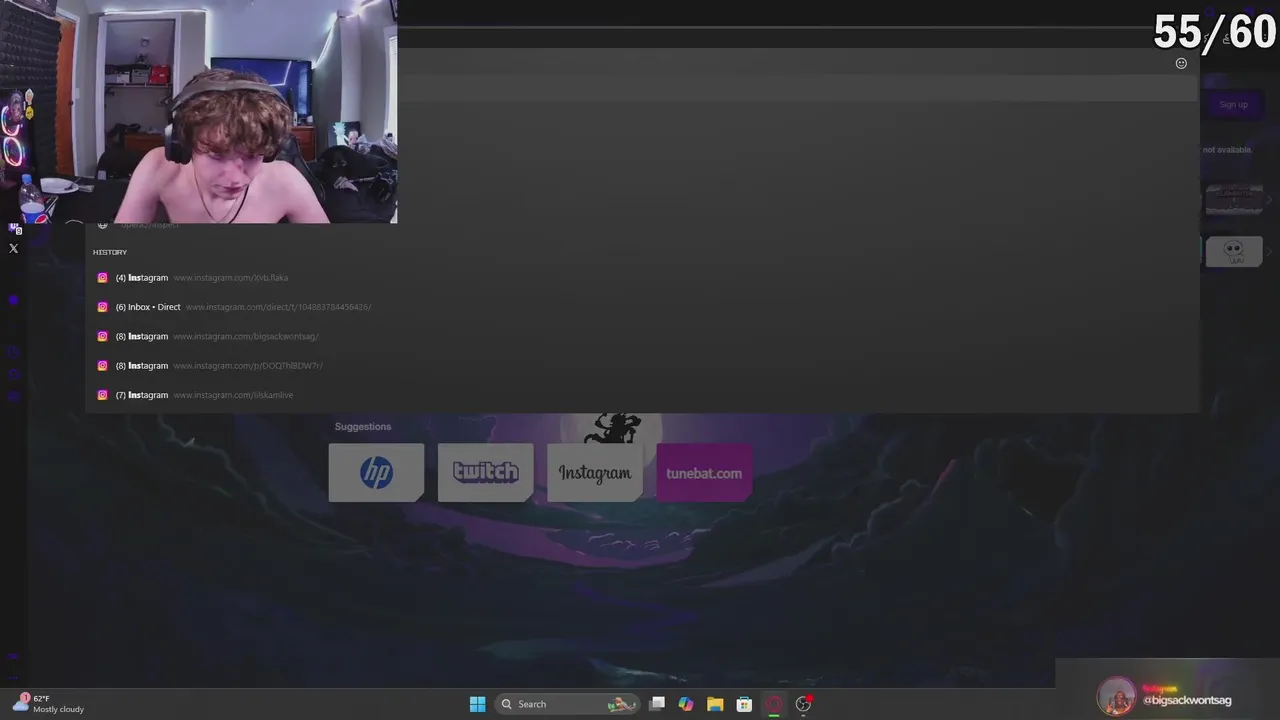
Task: Open Inbox • Direct history entry
Action: coord(642,307)
